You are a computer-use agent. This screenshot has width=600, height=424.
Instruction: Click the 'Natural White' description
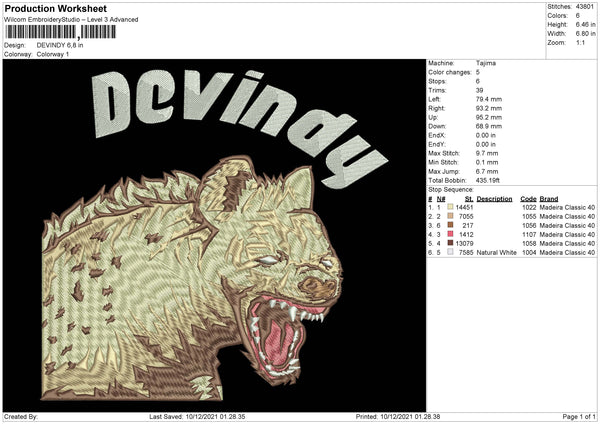(497, 253)
